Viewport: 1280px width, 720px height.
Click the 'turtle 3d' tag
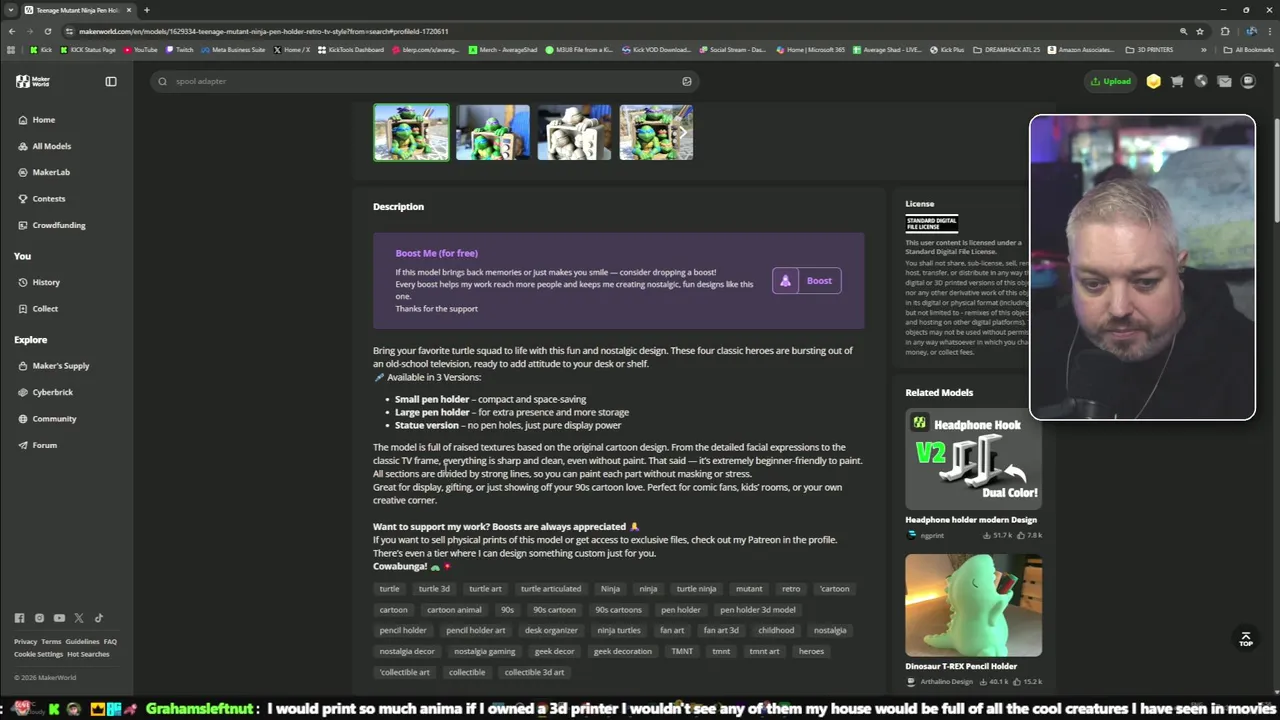click(434, 589)
